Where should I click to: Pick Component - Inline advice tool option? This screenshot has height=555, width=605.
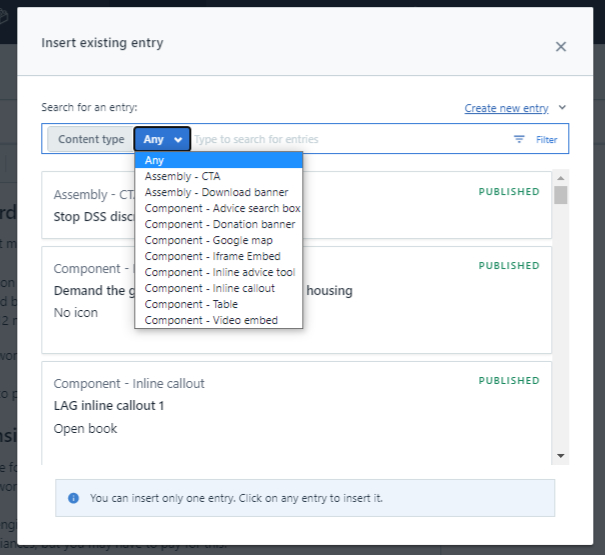pyautogui.click(x=218, y=272)
